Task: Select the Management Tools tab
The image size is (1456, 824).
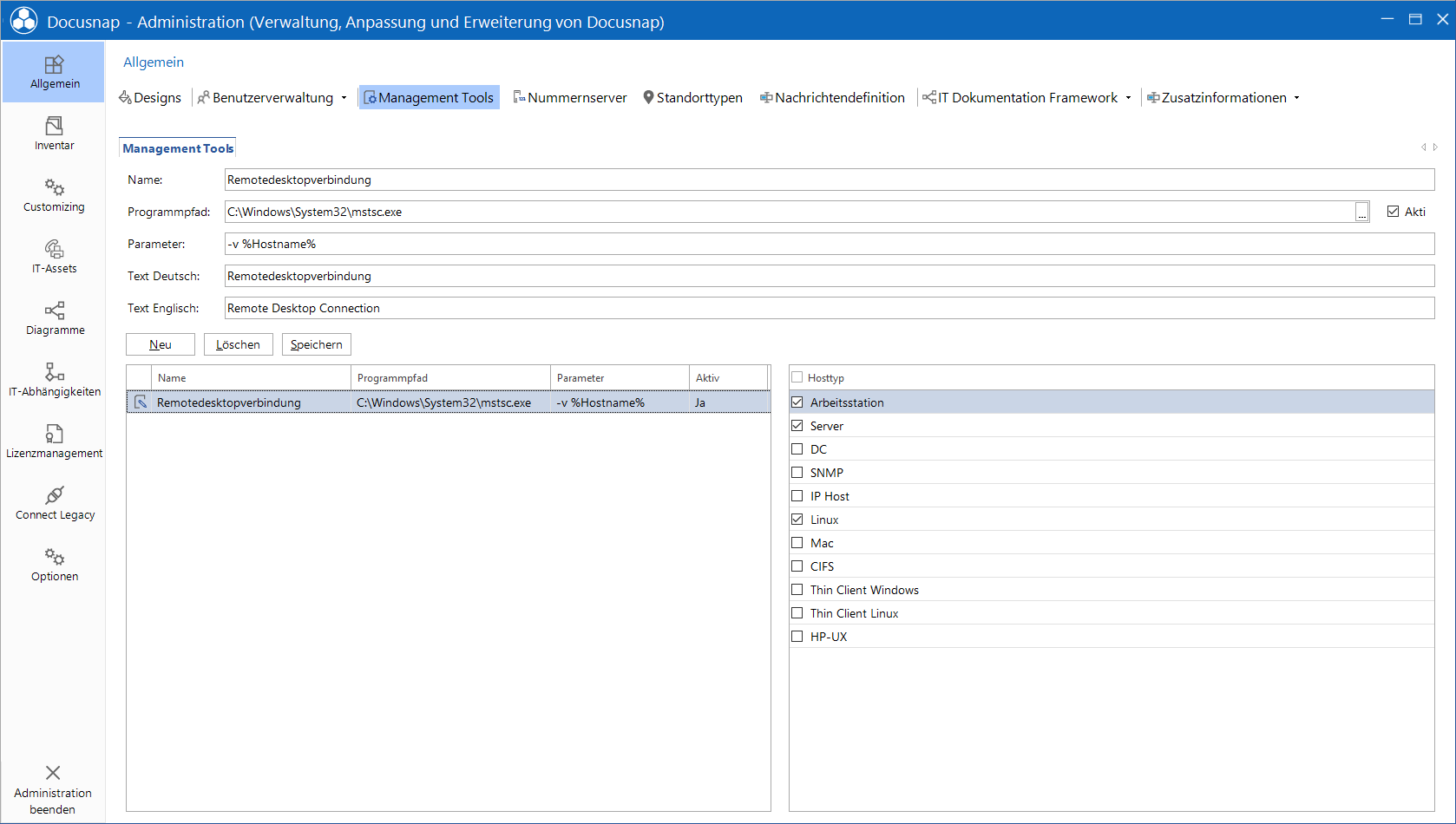Action: [178, 148]
